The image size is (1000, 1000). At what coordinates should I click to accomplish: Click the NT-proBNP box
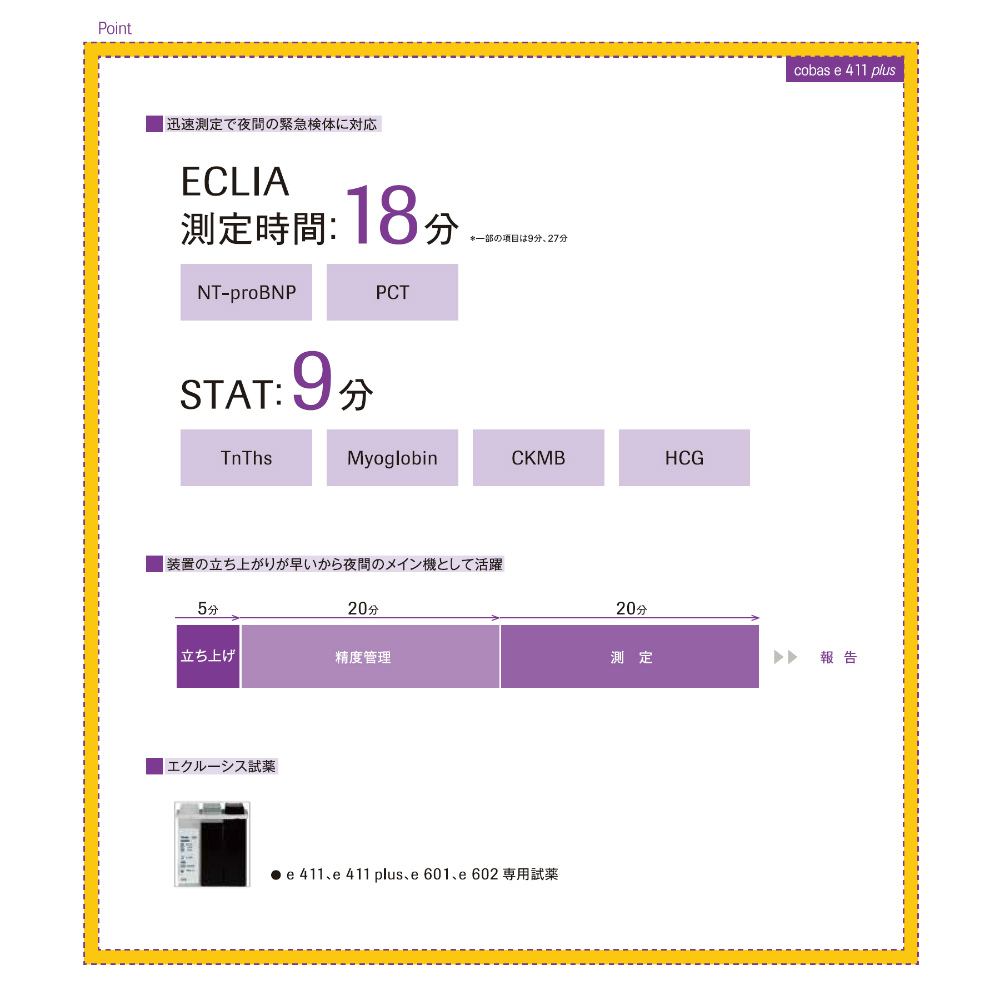click(x=246, y=292)
